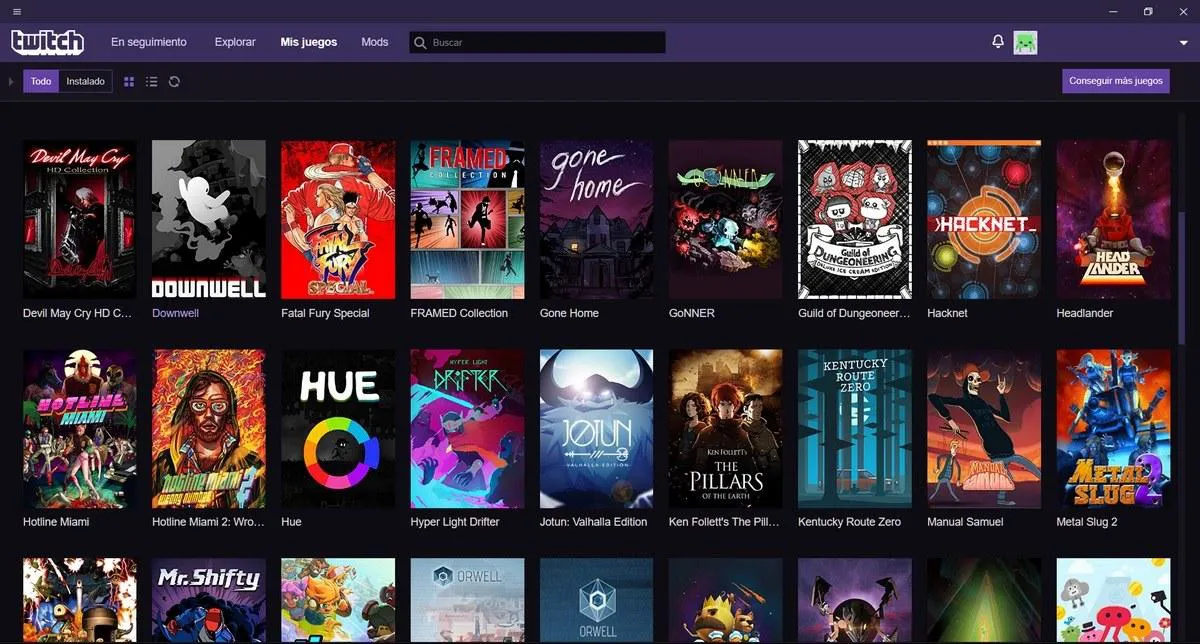Click the "Manual Samuel" title text
The width and height of the screenshot is (1200, 644).
coord(965,522)
